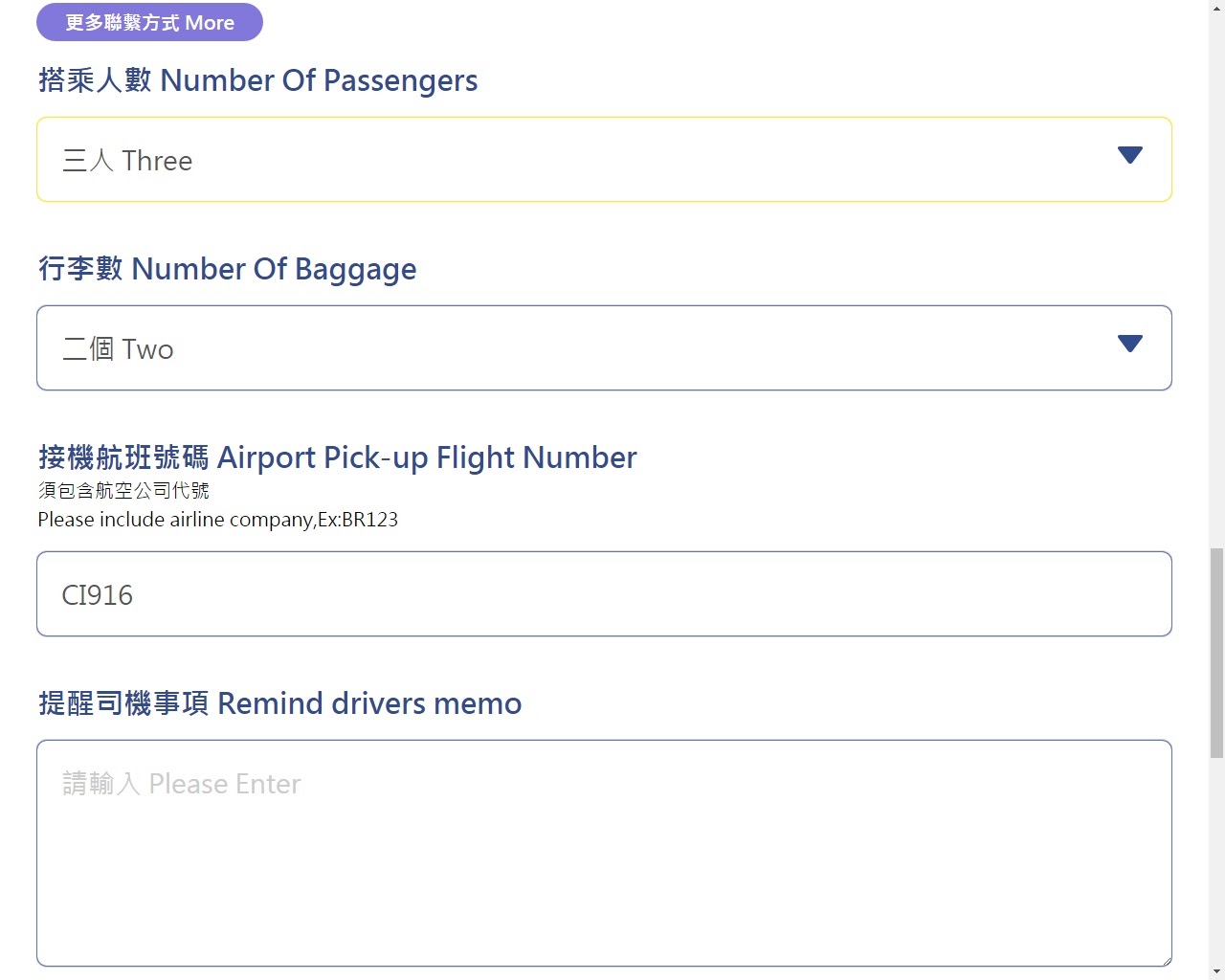The width and height of the screenshot is (1225, 980).
Task: Open the Number Of Passengers dropdown showing Three
Action: (574, 160)
